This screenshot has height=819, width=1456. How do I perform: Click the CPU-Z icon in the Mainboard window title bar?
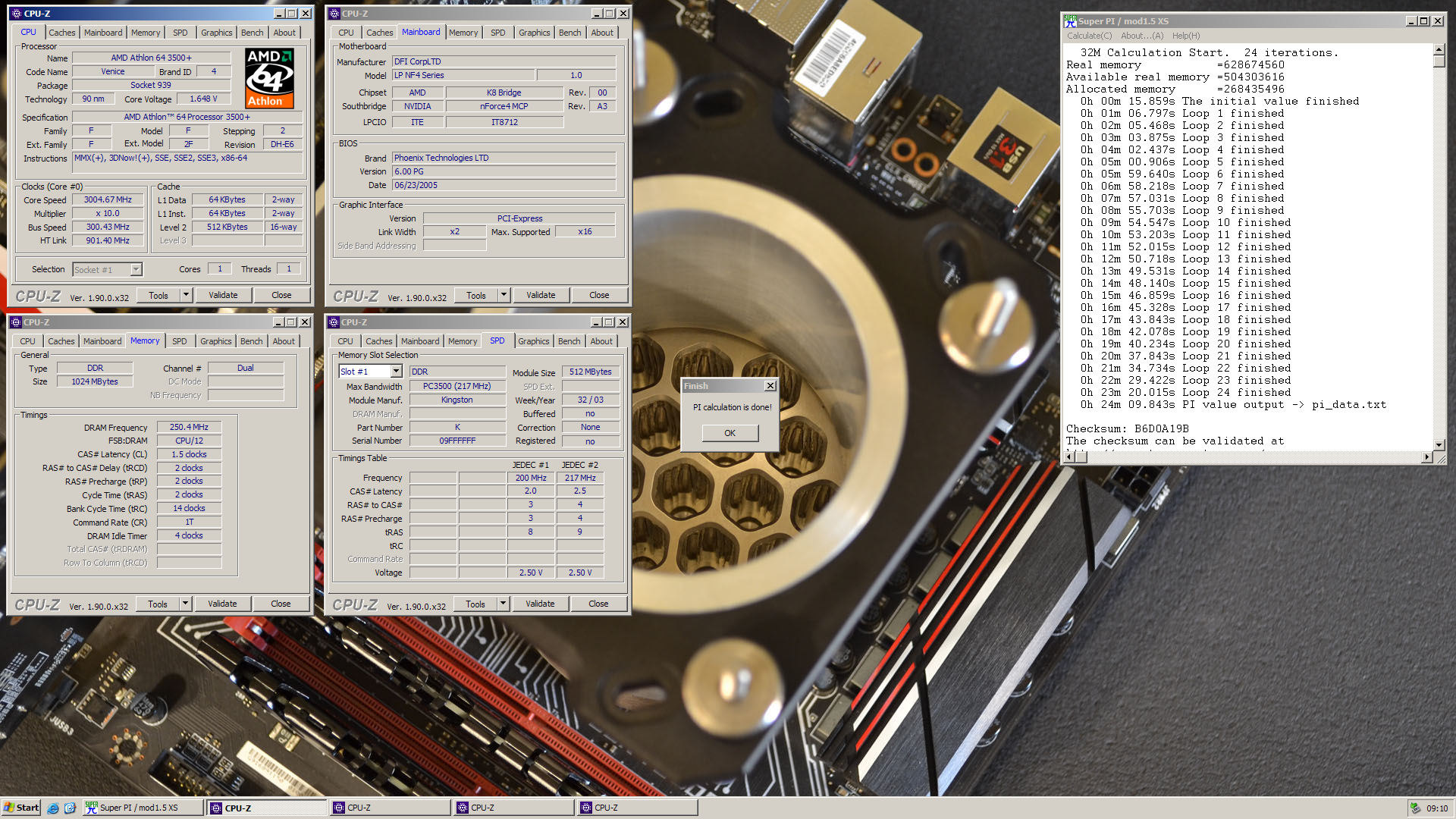334,14
